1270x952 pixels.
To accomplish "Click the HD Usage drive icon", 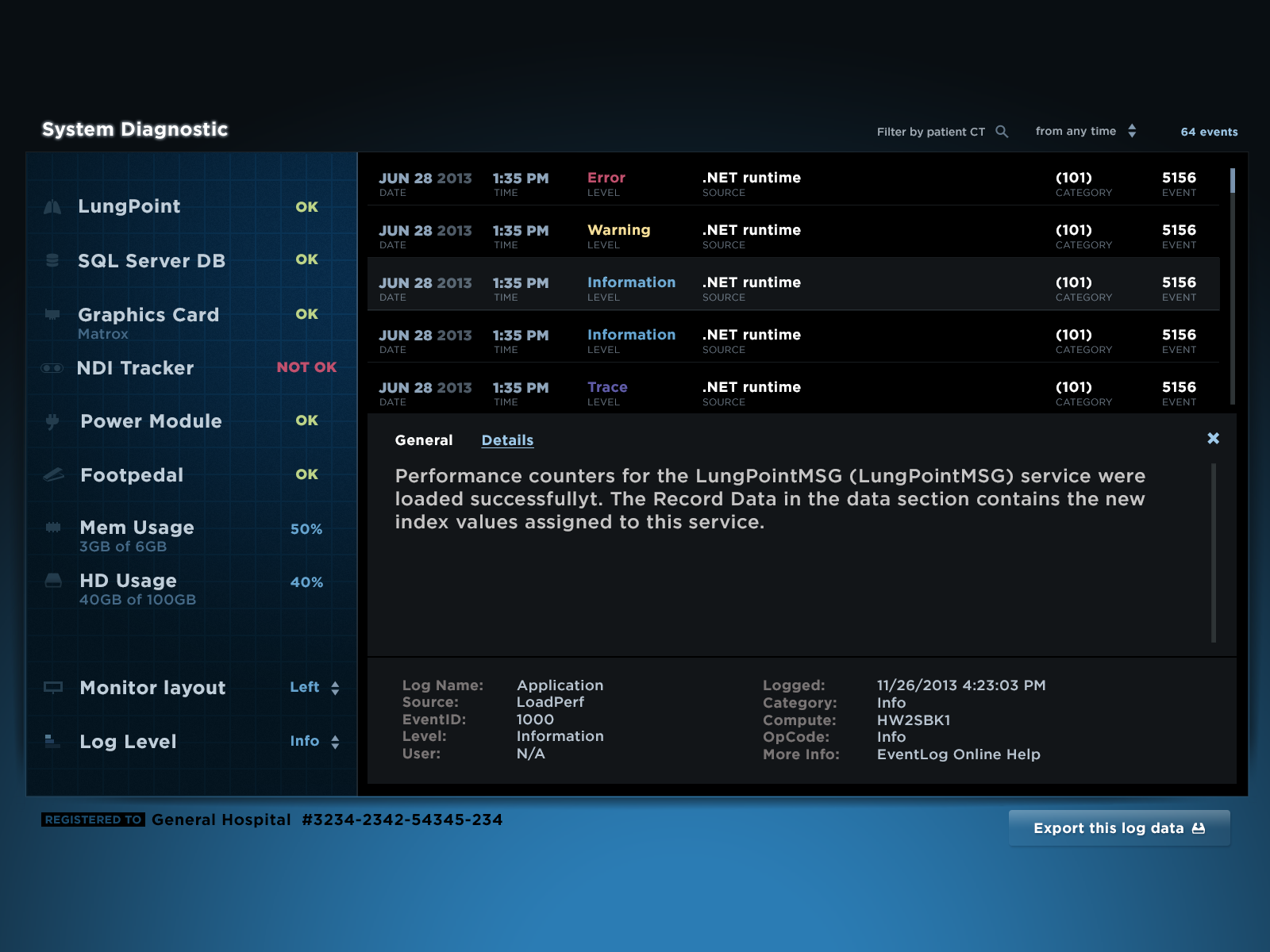I will point(52,580).
